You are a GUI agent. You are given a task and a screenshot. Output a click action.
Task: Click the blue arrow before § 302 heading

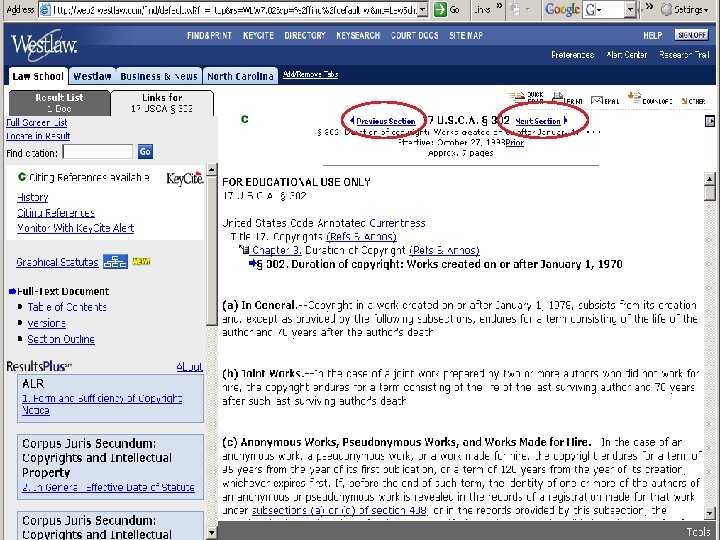[x=253, y=263]
